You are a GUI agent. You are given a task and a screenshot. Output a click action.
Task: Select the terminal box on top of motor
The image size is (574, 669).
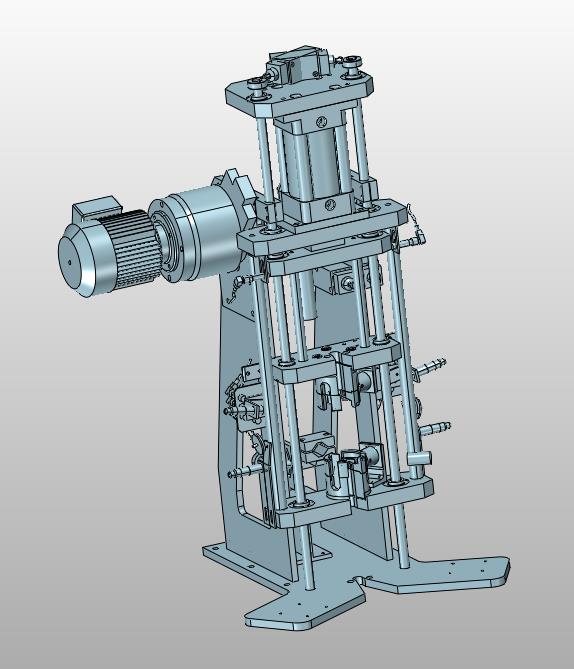point(97,207)
